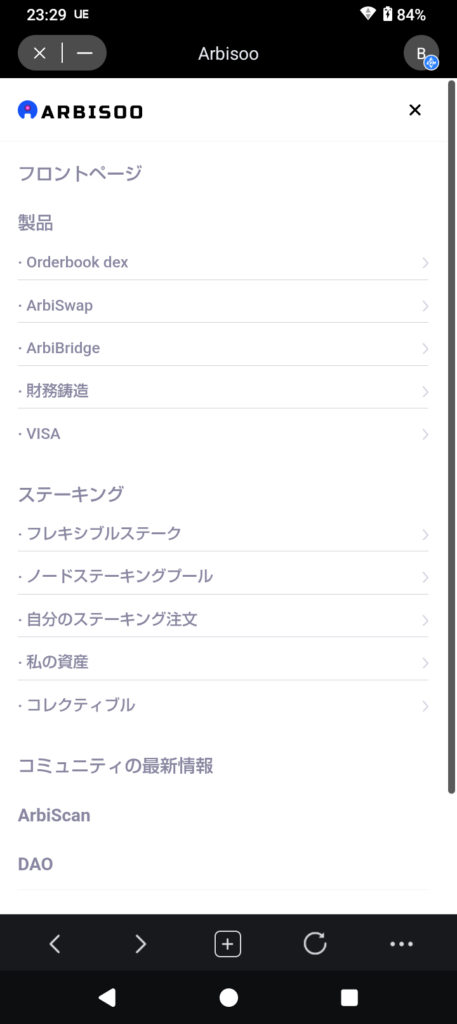Open a new tab with the plus icon
Screen dimensions: 457x1024
pos(228,944)
